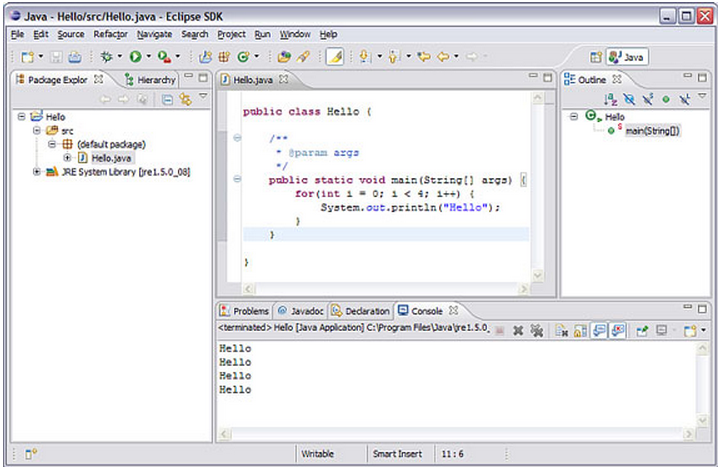Screen dimensions: 720x469
Task: Click the green Run button in toolbar
Action: pos(133,57)
